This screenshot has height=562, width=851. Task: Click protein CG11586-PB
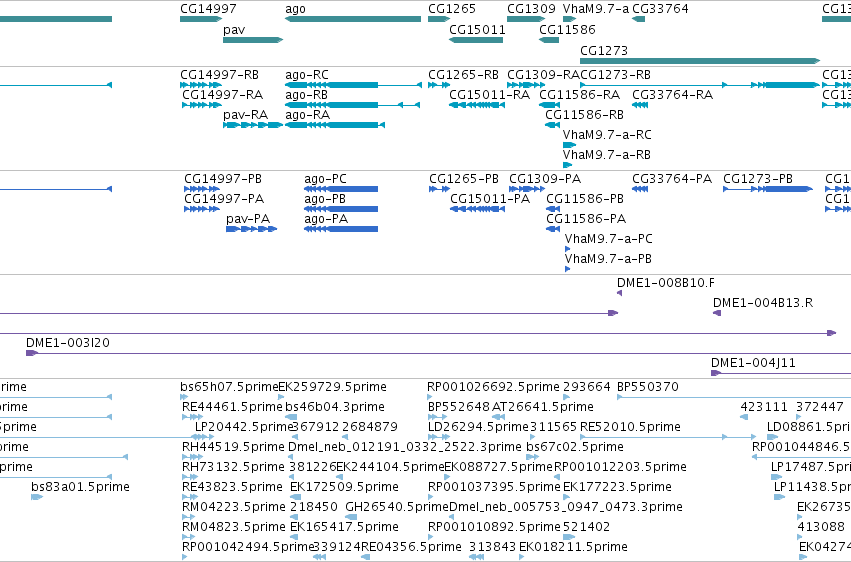click(x=585, y=199)
